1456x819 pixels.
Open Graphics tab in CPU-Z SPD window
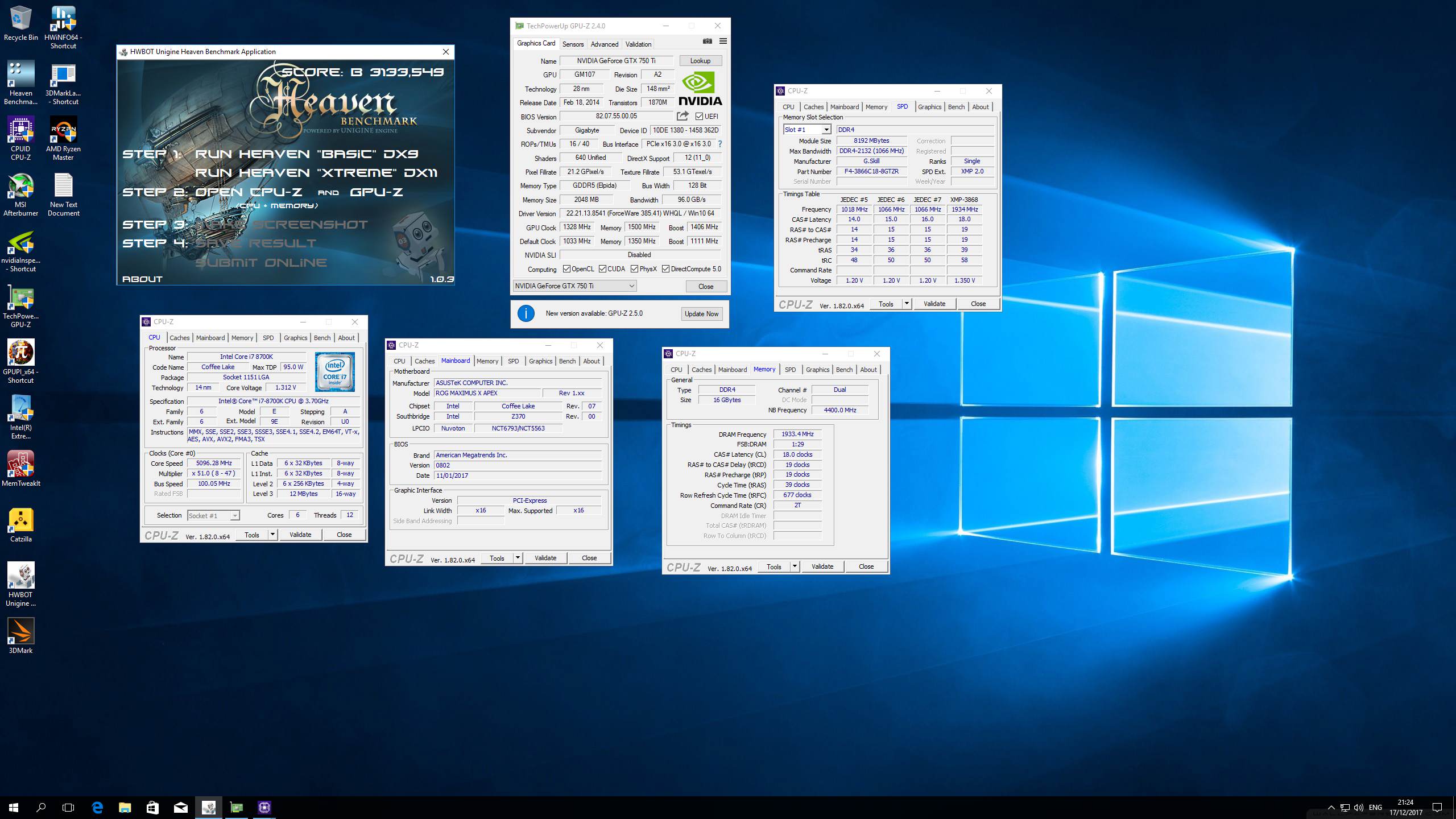pos(929,107)
